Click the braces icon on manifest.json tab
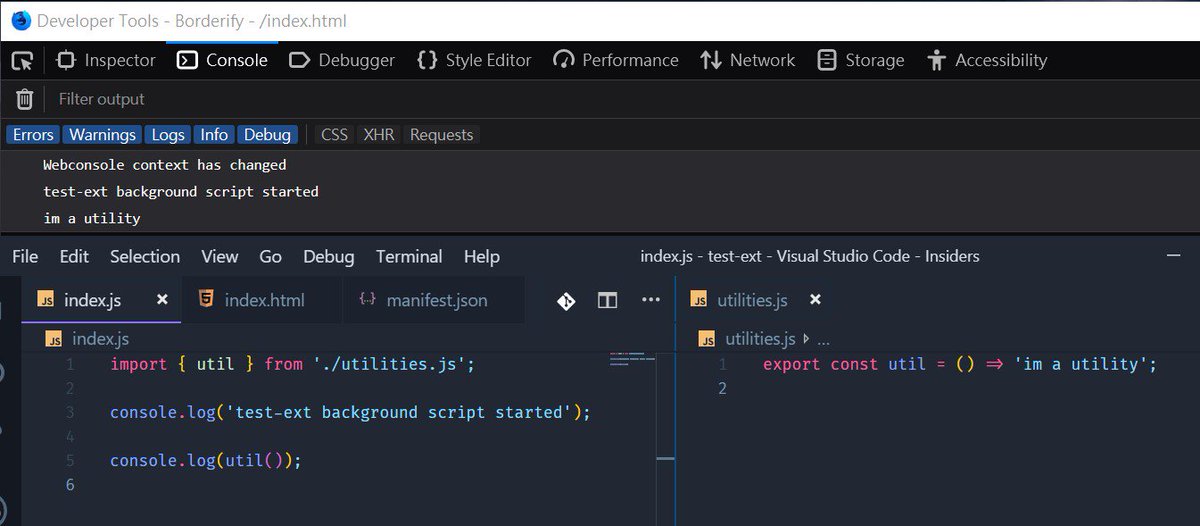 coord(367,300)
